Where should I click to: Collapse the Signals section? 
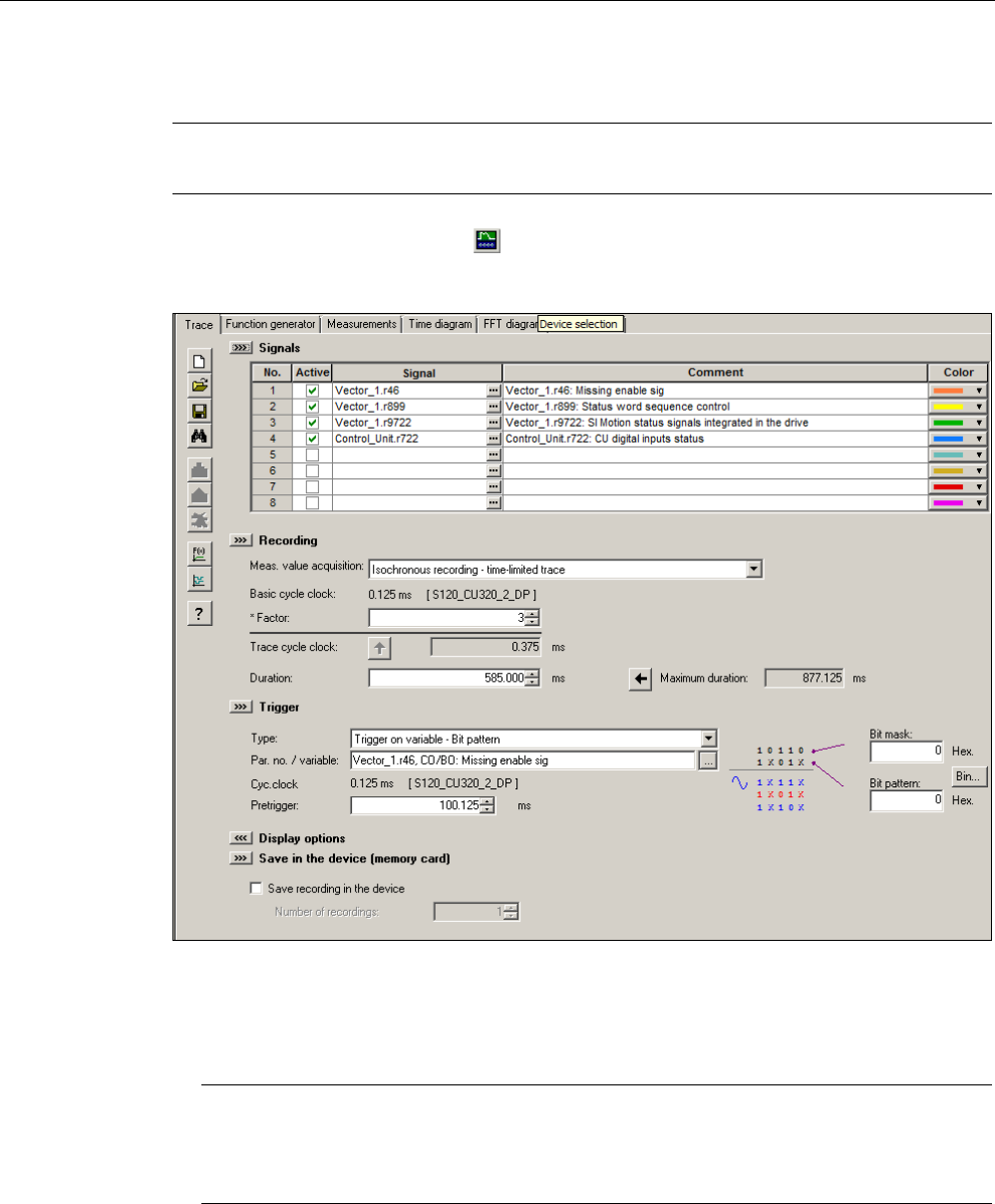tap(241, 348)
